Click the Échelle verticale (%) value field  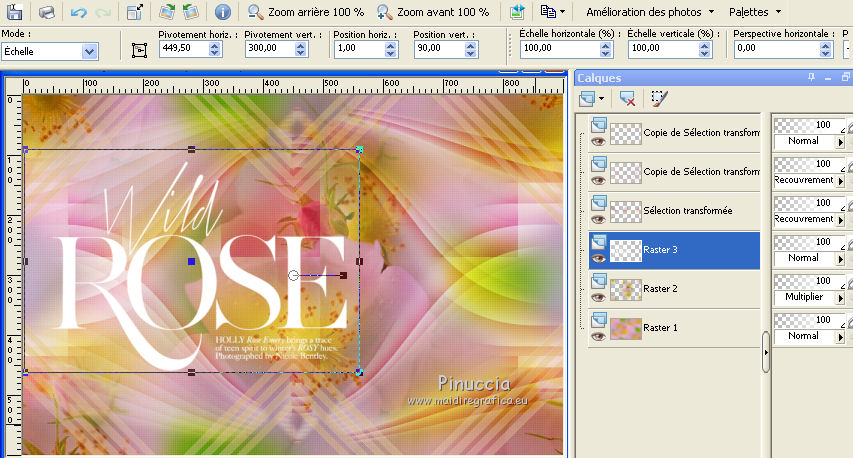[x=663, y=48]
